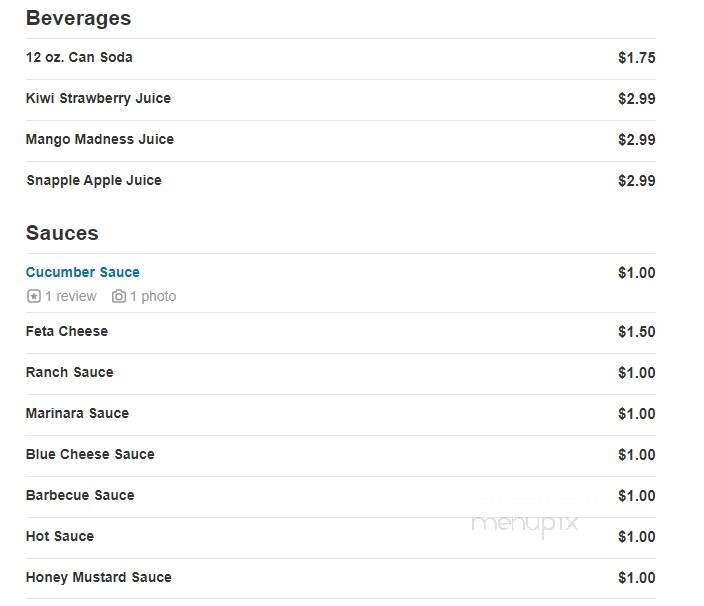Screen dimensions: 704x606
Task: Click the $1.50 Feta Cheese price
Action: tap(637, 332)
